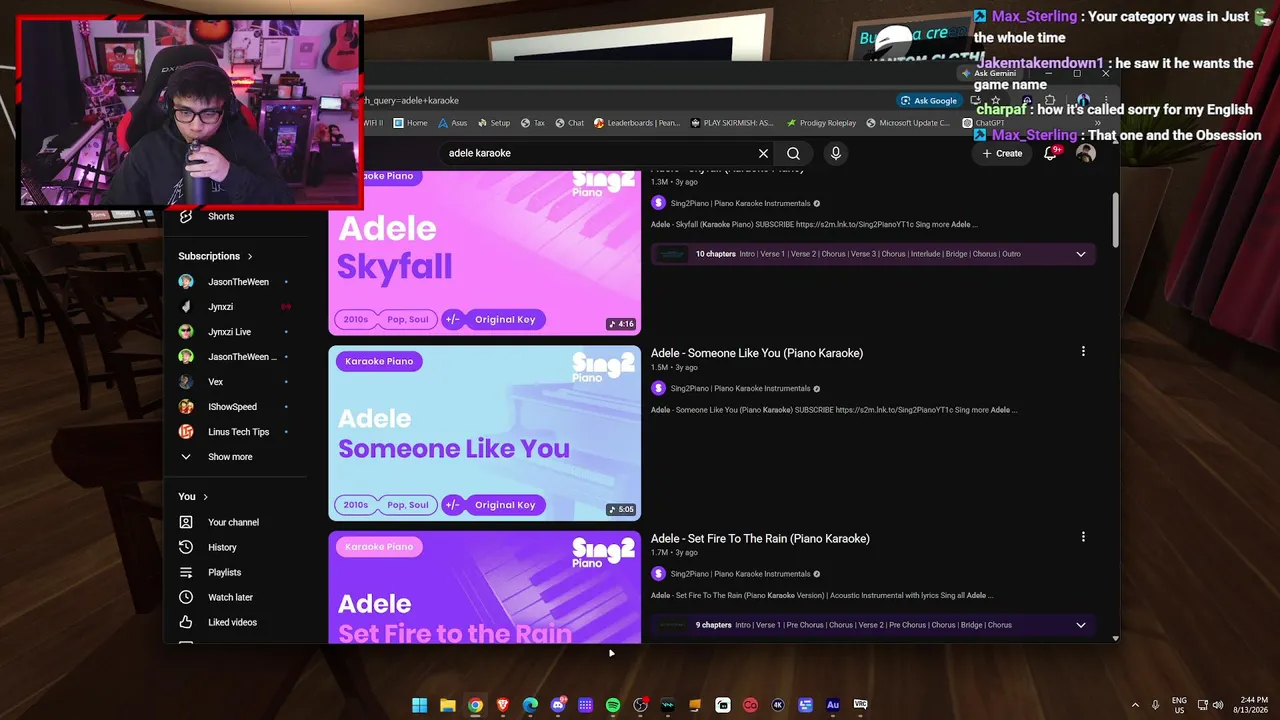Open VRChat from the taskbar

click(x=860, y=705)
